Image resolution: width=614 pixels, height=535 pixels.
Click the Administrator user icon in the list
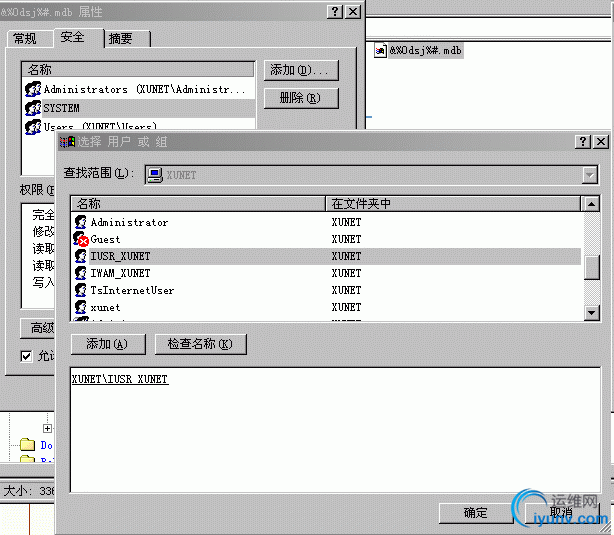tap(81, 222)
